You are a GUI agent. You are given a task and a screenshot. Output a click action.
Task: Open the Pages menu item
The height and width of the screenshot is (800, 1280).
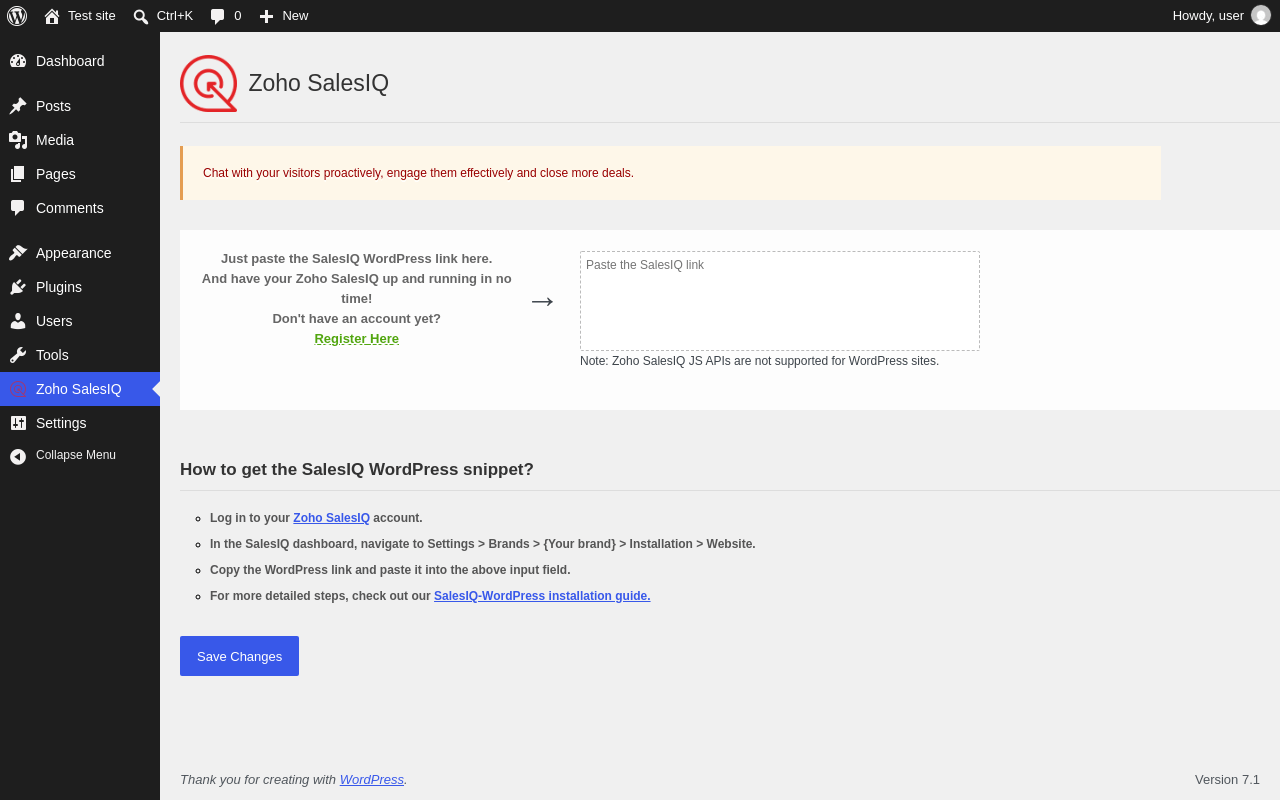[x=80, y=174]
